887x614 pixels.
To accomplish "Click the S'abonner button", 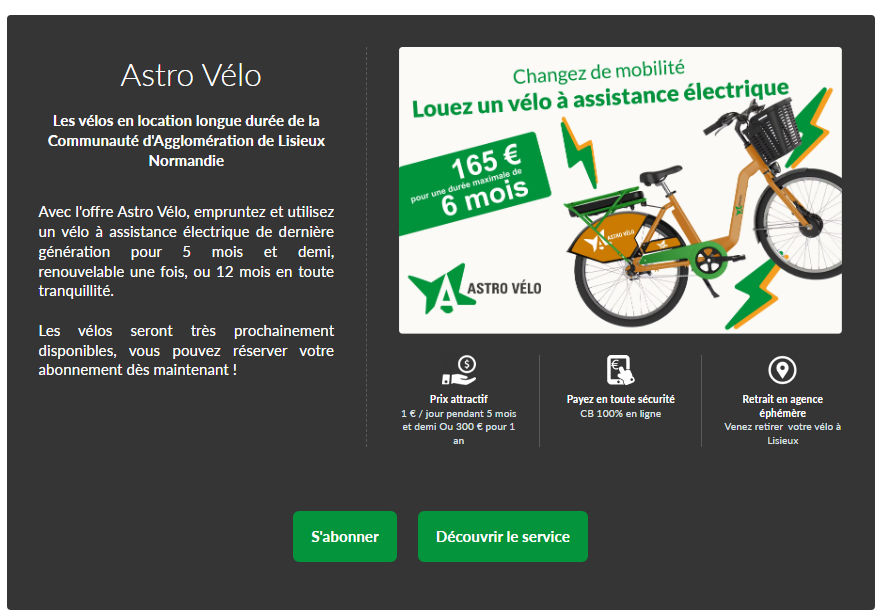I will tap(345, 536).
